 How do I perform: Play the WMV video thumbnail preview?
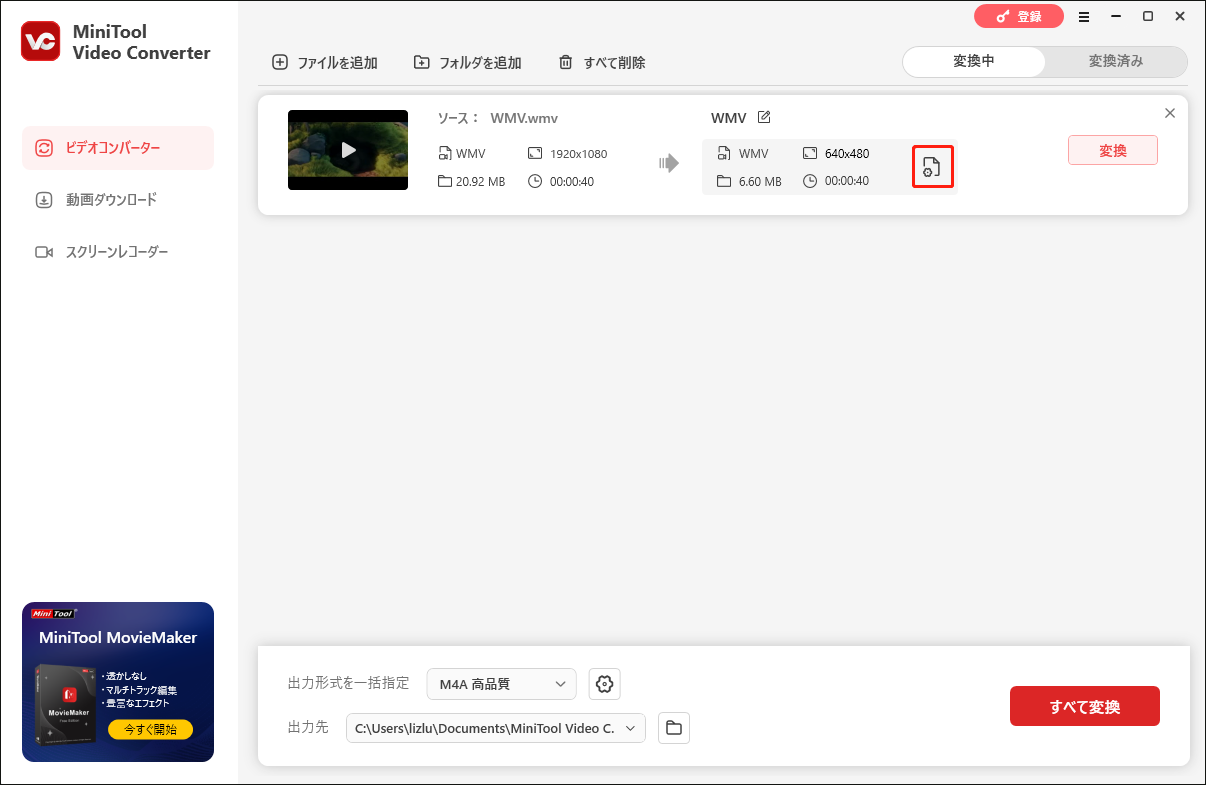348,150
